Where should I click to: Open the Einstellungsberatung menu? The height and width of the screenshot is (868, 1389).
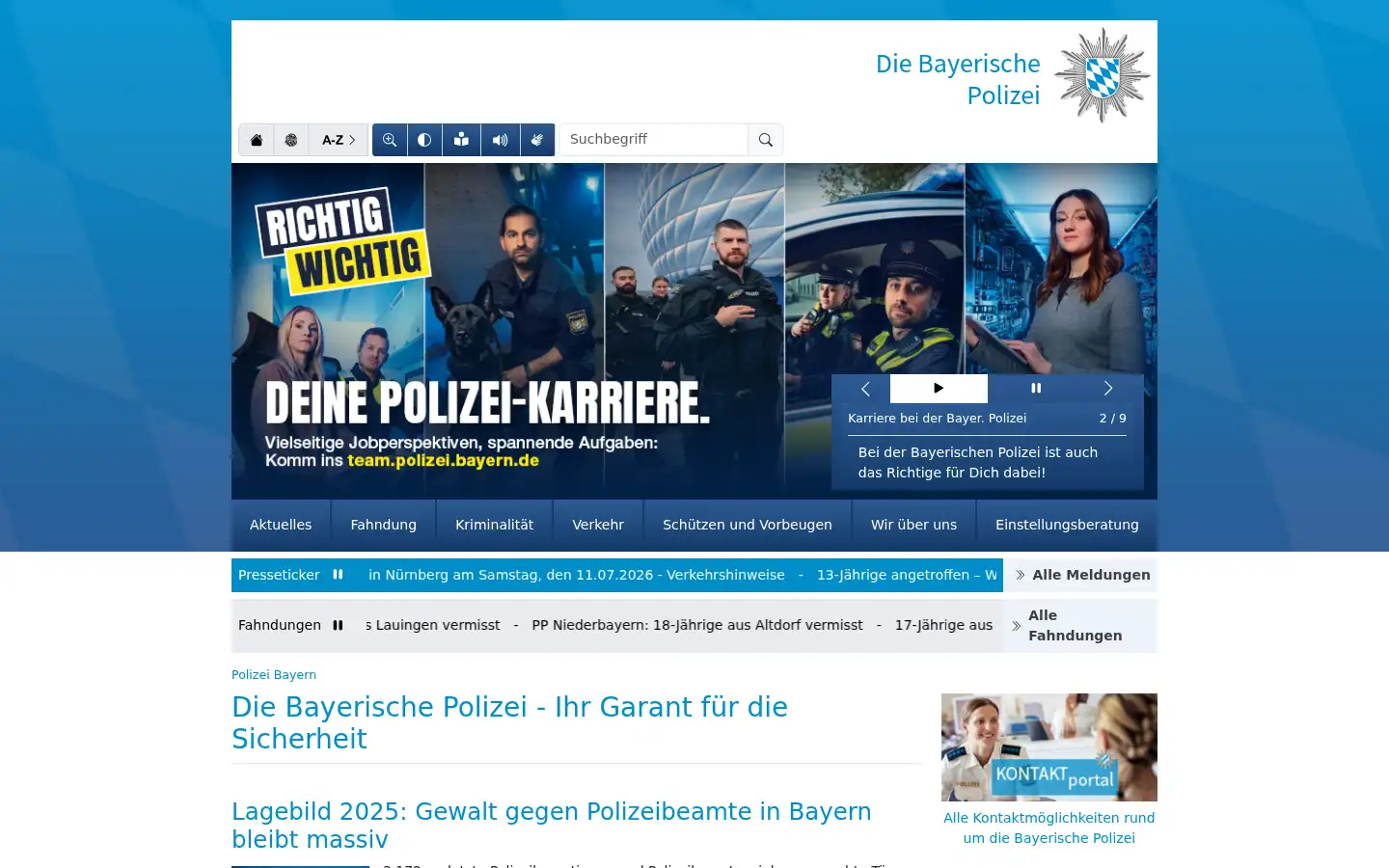pos(1067,525)
